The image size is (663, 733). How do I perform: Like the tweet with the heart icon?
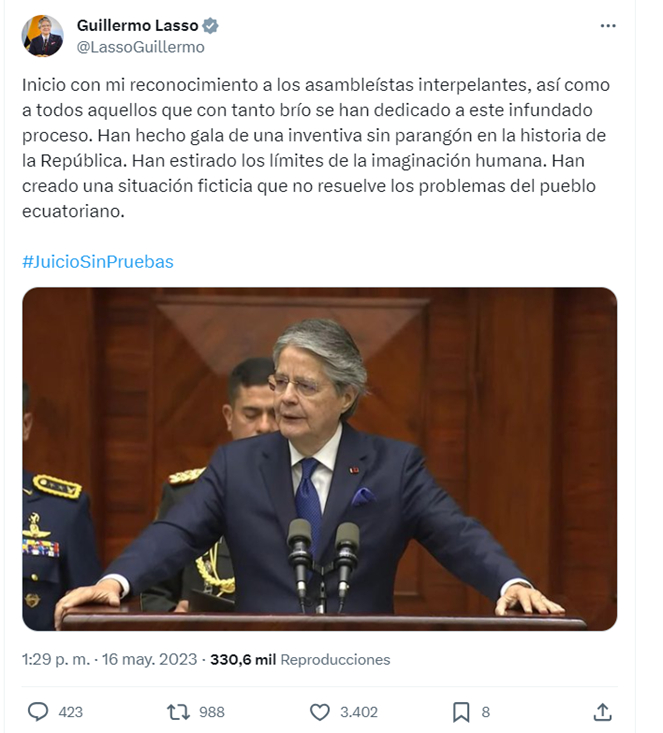[320, 712]
